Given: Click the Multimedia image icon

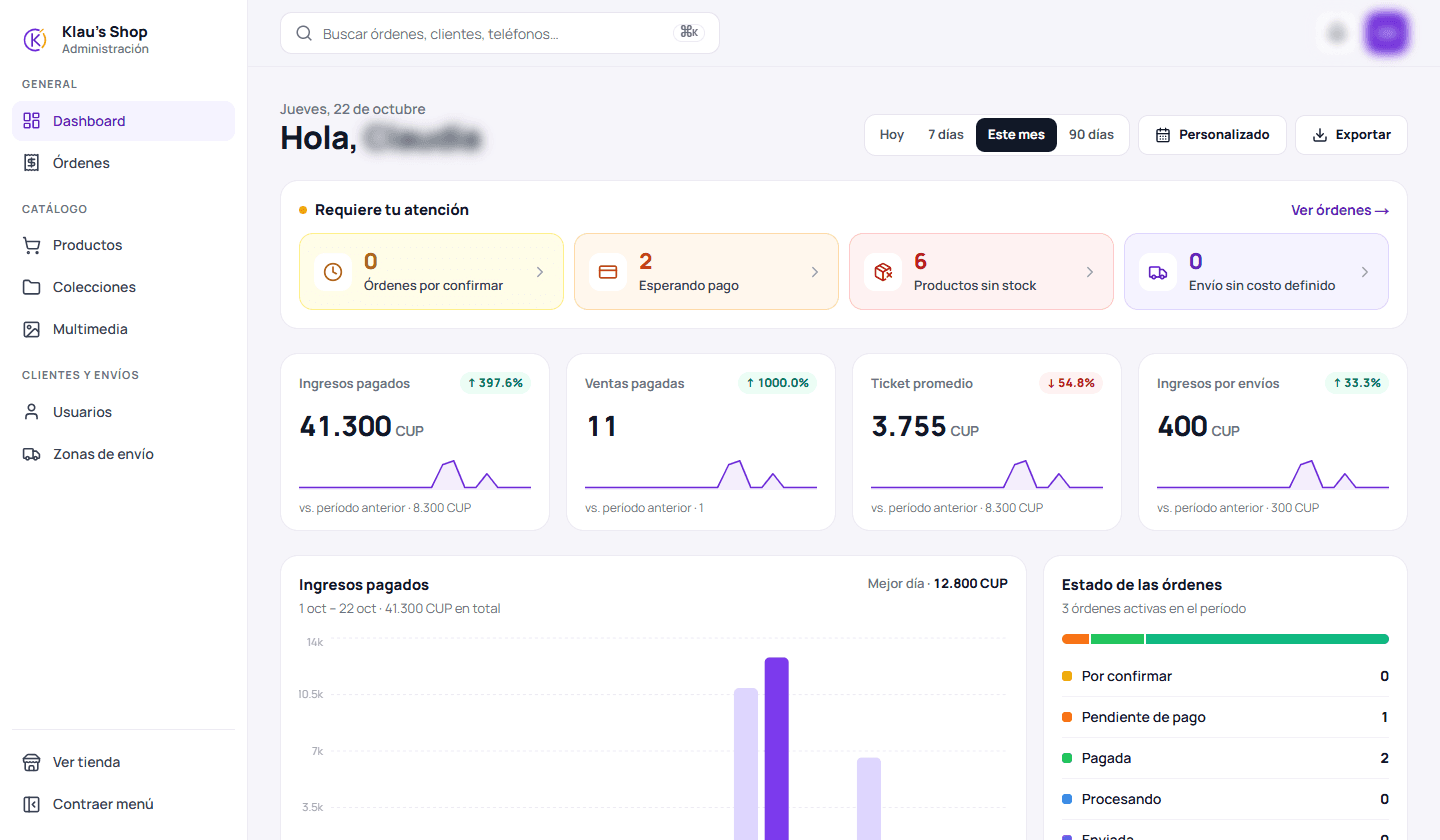Looking at the screenshot, I should (x=32, y=329).
